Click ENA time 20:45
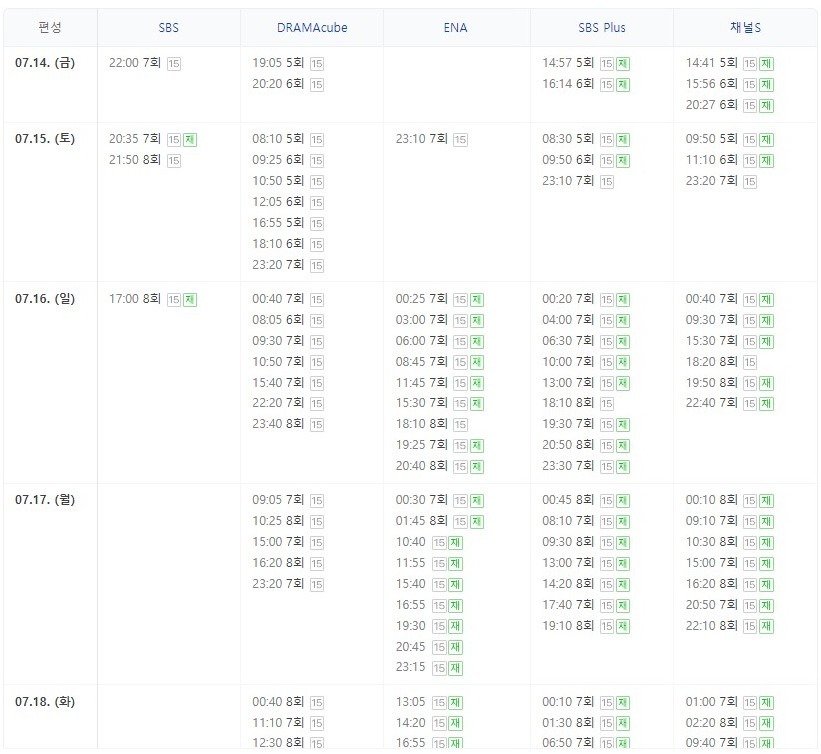The width and height of the screenshot is (821, 754). 410,647
